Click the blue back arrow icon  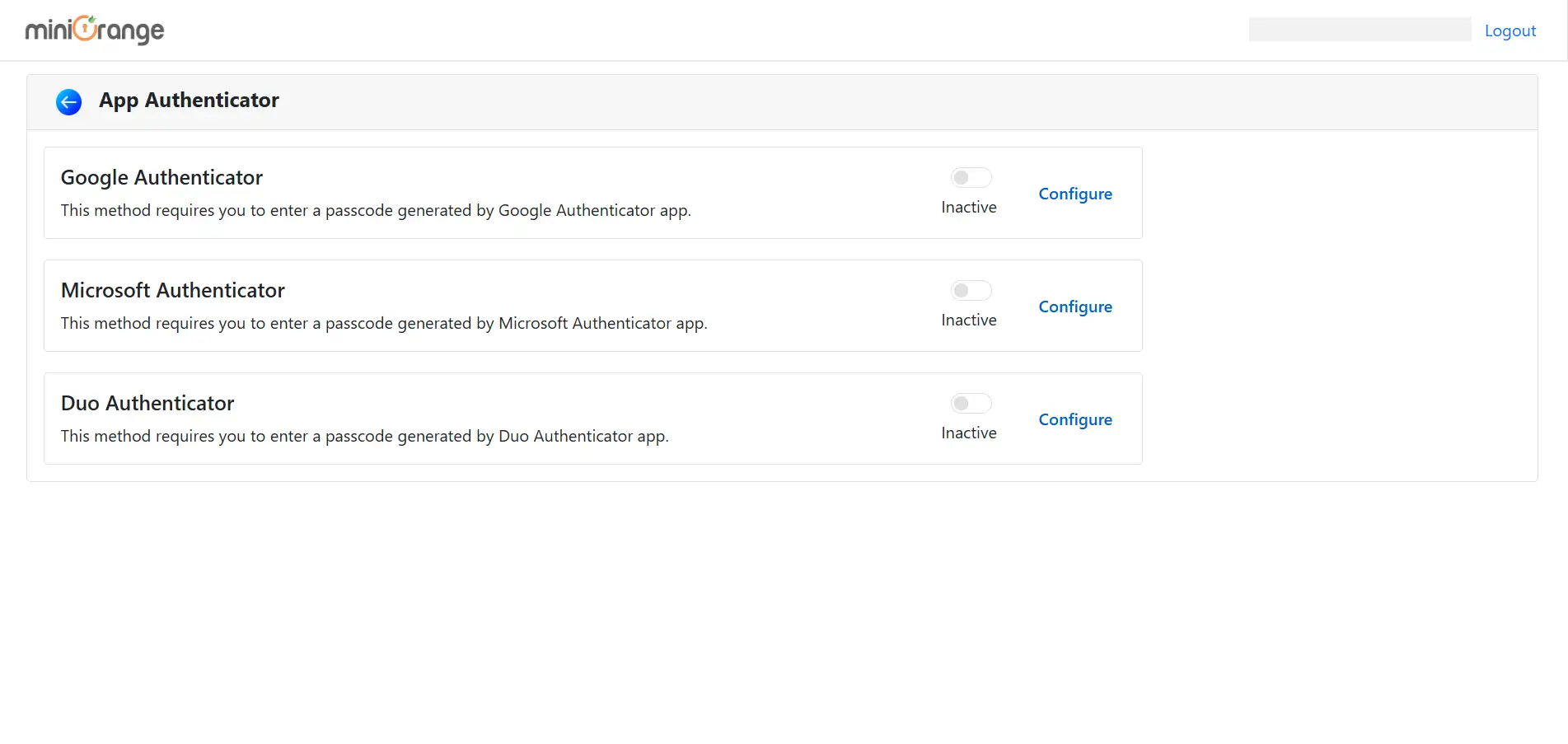tap(68, 102)
